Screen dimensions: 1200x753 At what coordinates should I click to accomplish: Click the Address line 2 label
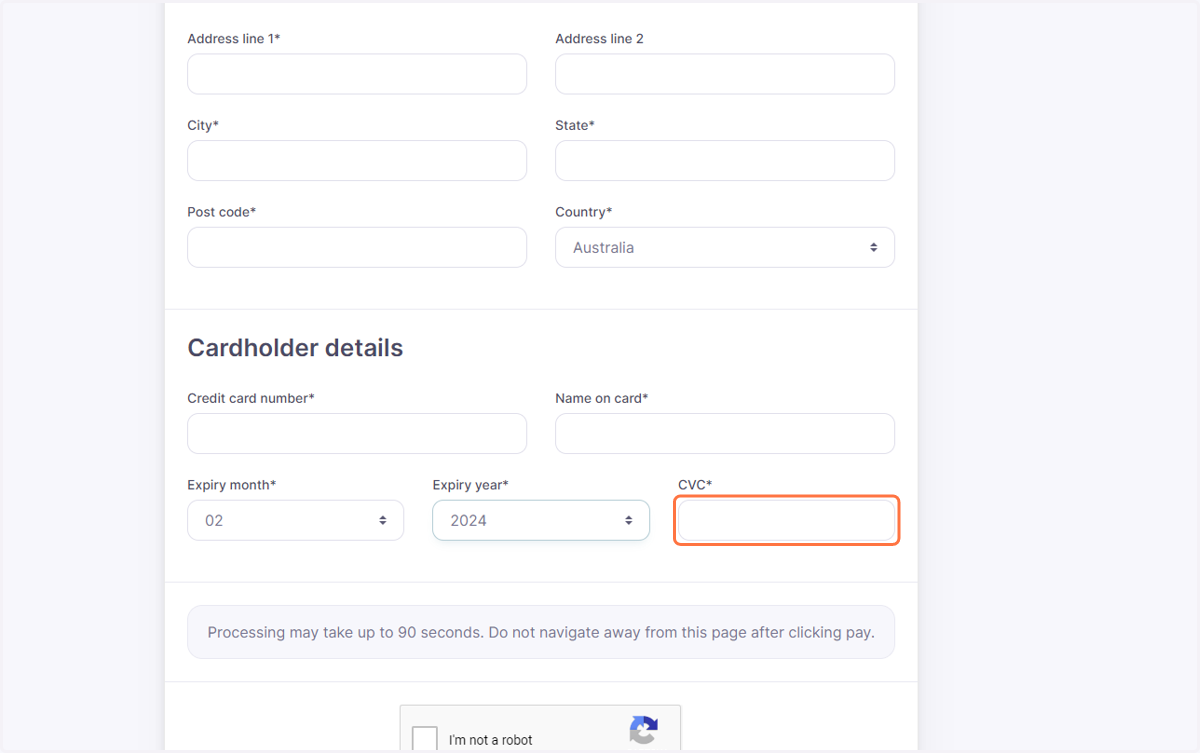[600, 39]
